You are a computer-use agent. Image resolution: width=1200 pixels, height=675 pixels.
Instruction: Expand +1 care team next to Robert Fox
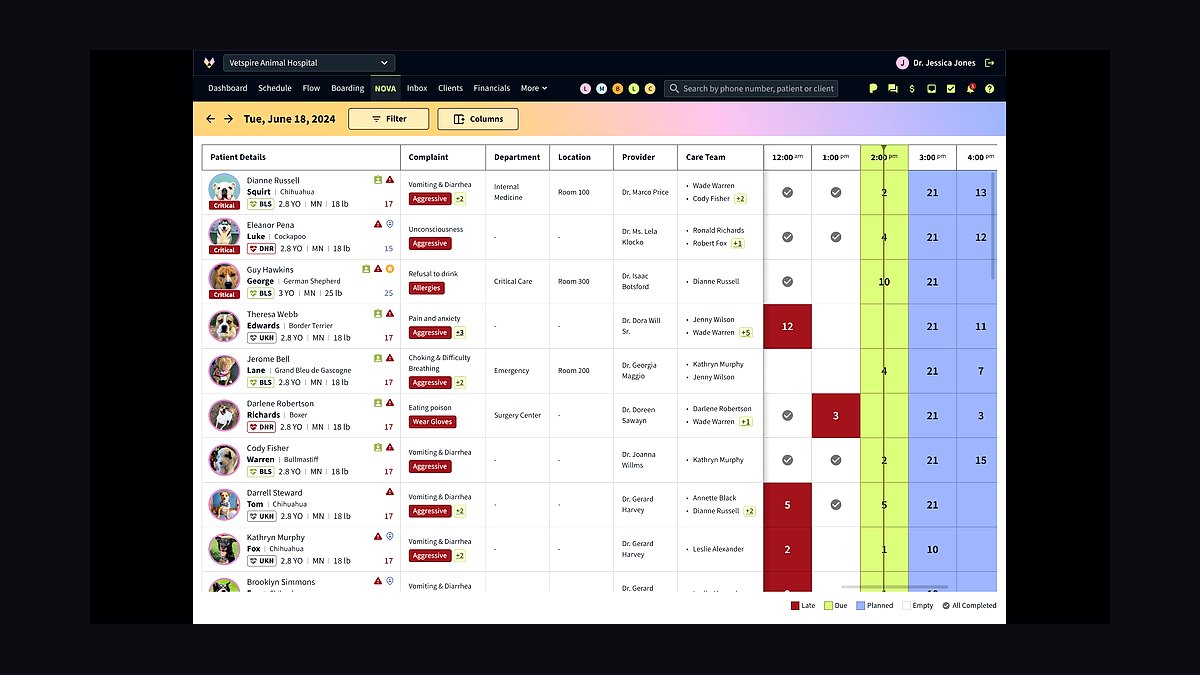[x=737, y=243]
